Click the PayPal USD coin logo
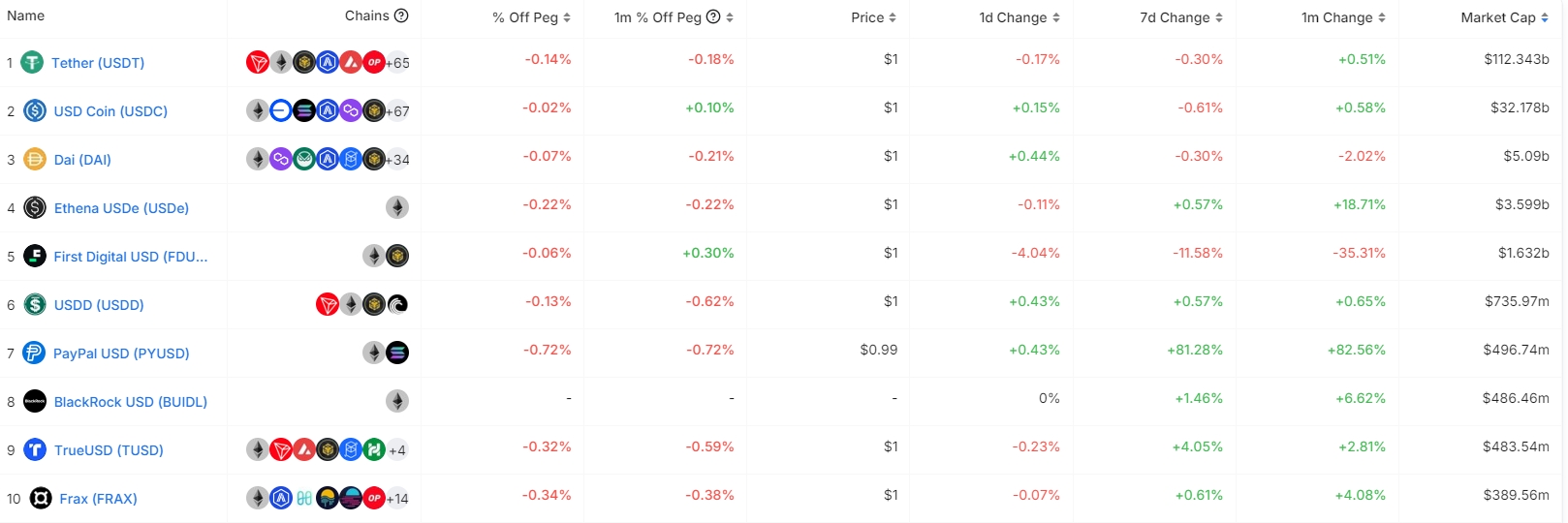Screen dimensions: 1568x523 (x=34, y=353)
